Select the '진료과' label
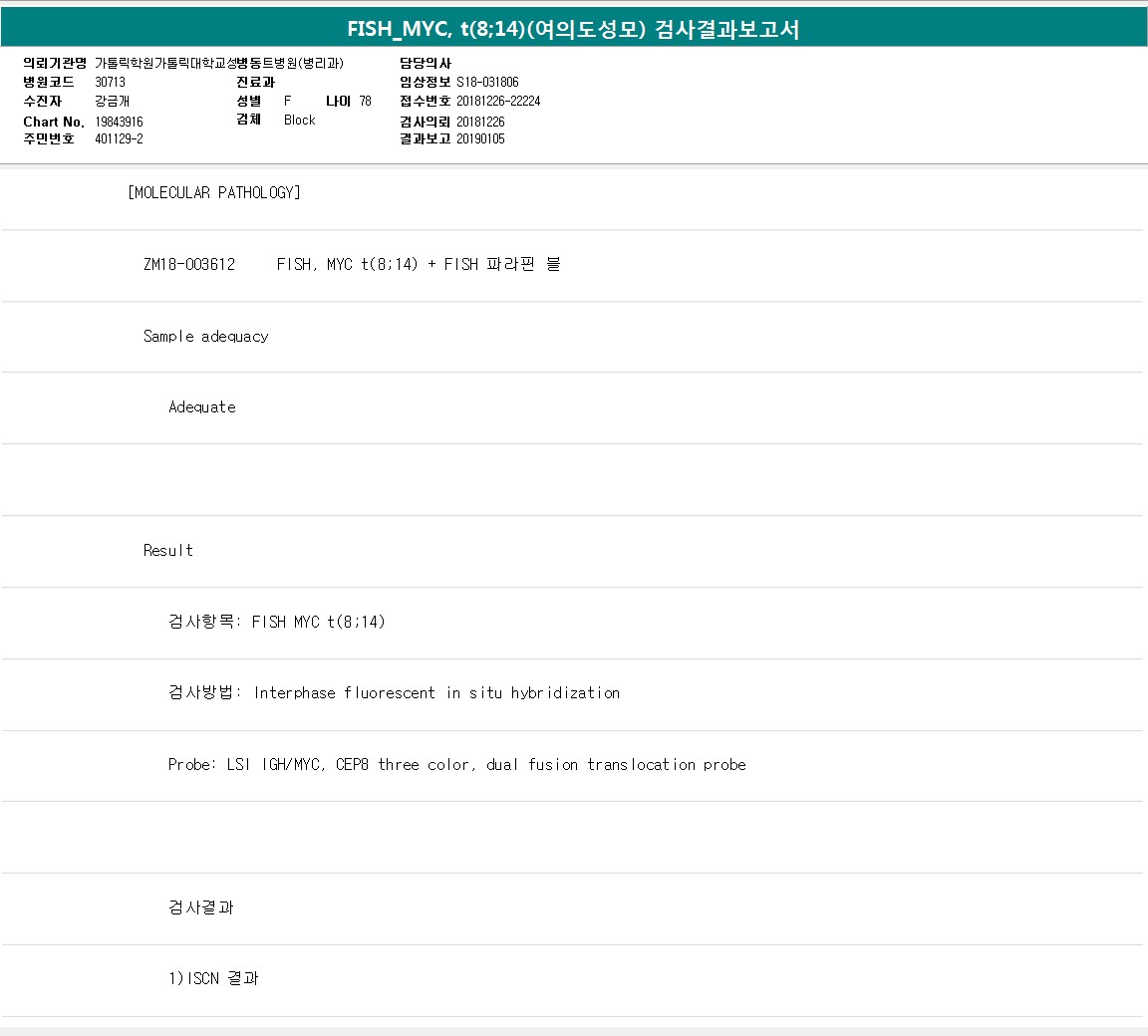 coord(255,82)
